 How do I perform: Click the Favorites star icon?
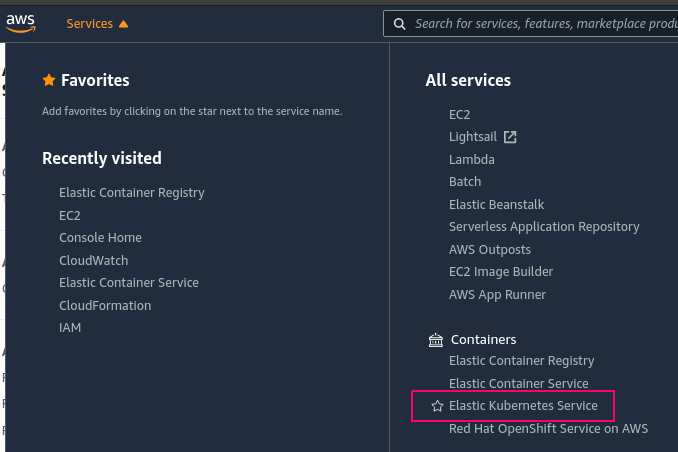[49, 80]
